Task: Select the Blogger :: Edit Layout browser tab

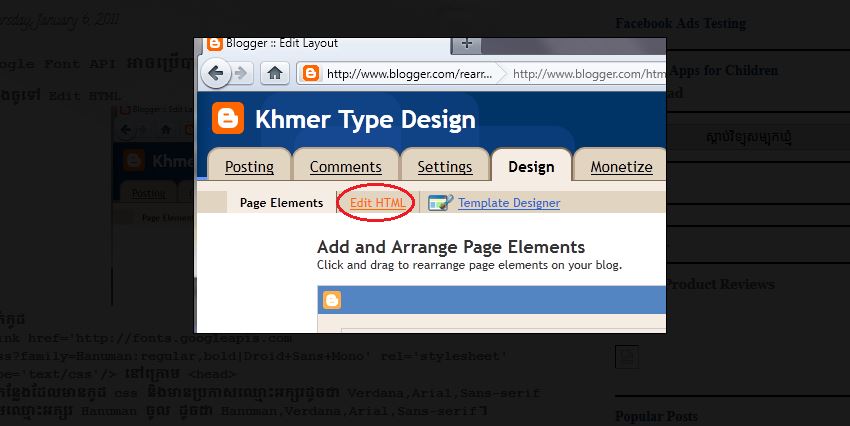Action: [325, 43]
